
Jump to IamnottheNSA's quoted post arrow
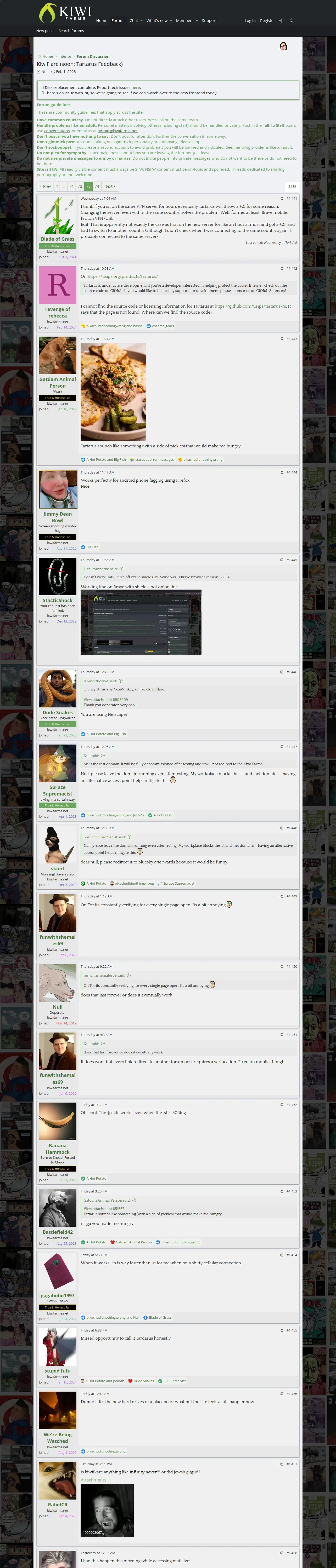point(121,681)
